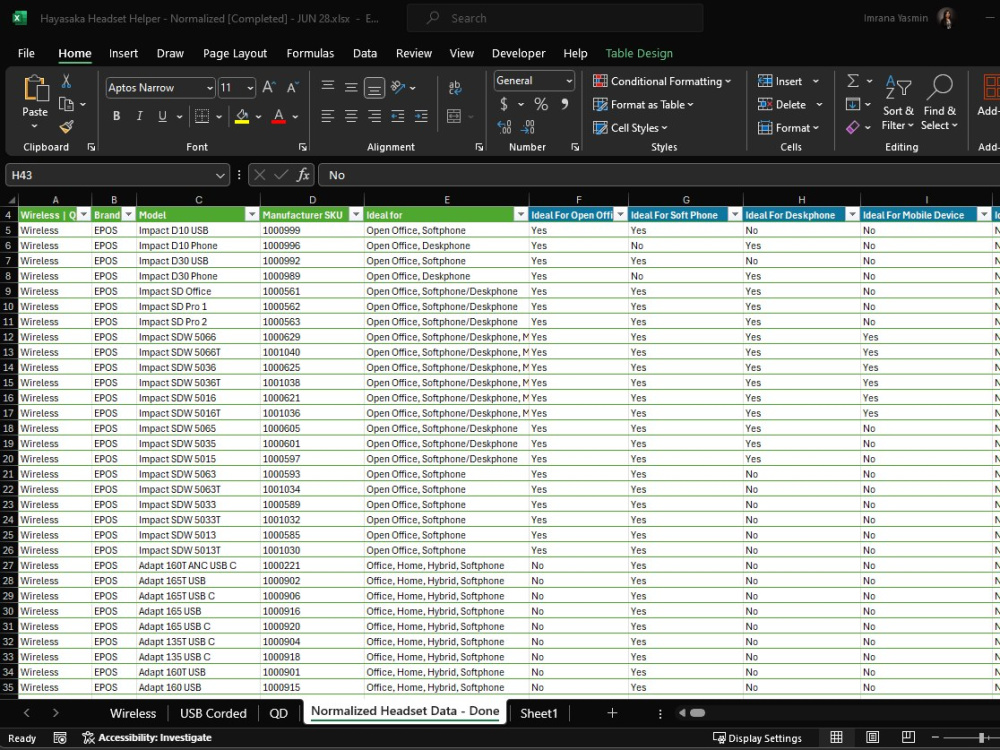Open Cell Styles gallery

[x=629, y=127]
